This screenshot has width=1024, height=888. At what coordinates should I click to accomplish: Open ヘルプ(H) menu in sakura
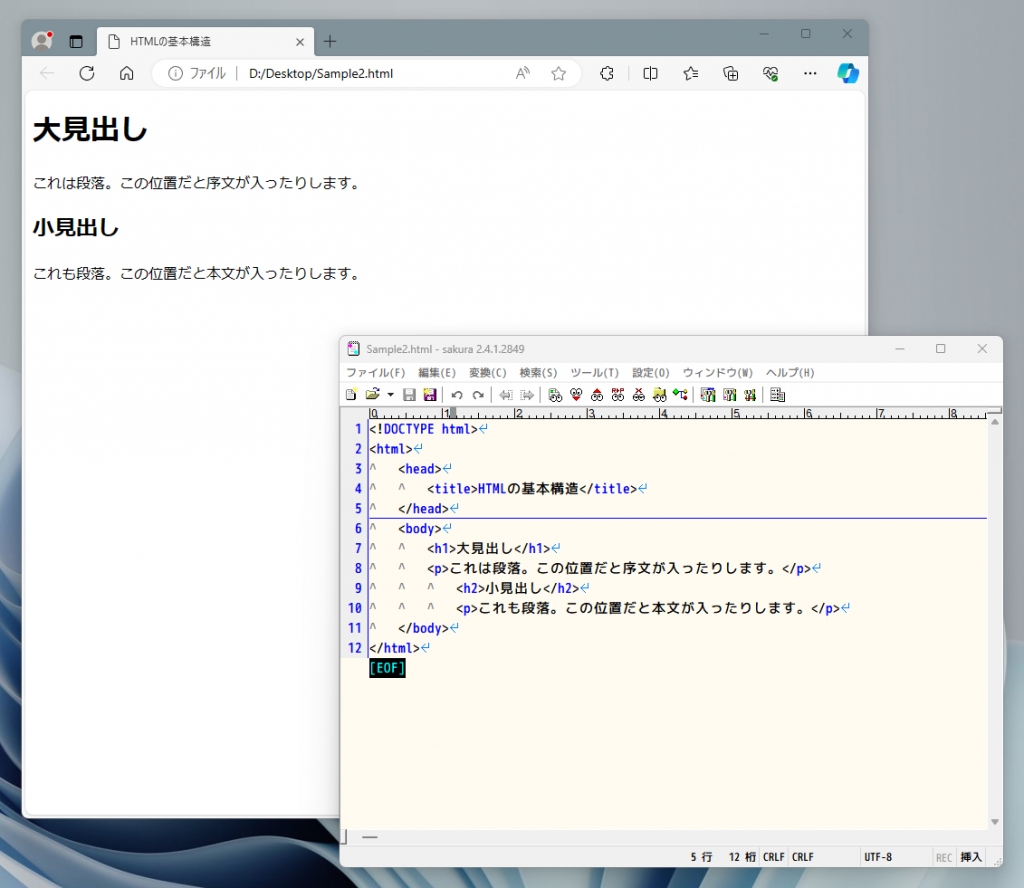point(790,373)
